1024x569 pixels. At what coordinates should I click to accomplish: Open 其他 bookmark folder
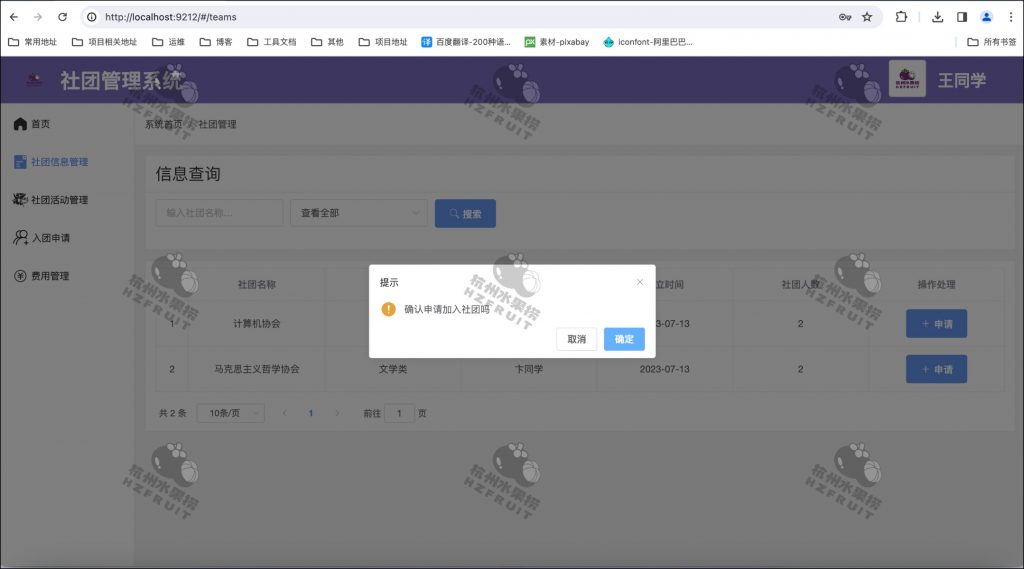coord(327,42)
